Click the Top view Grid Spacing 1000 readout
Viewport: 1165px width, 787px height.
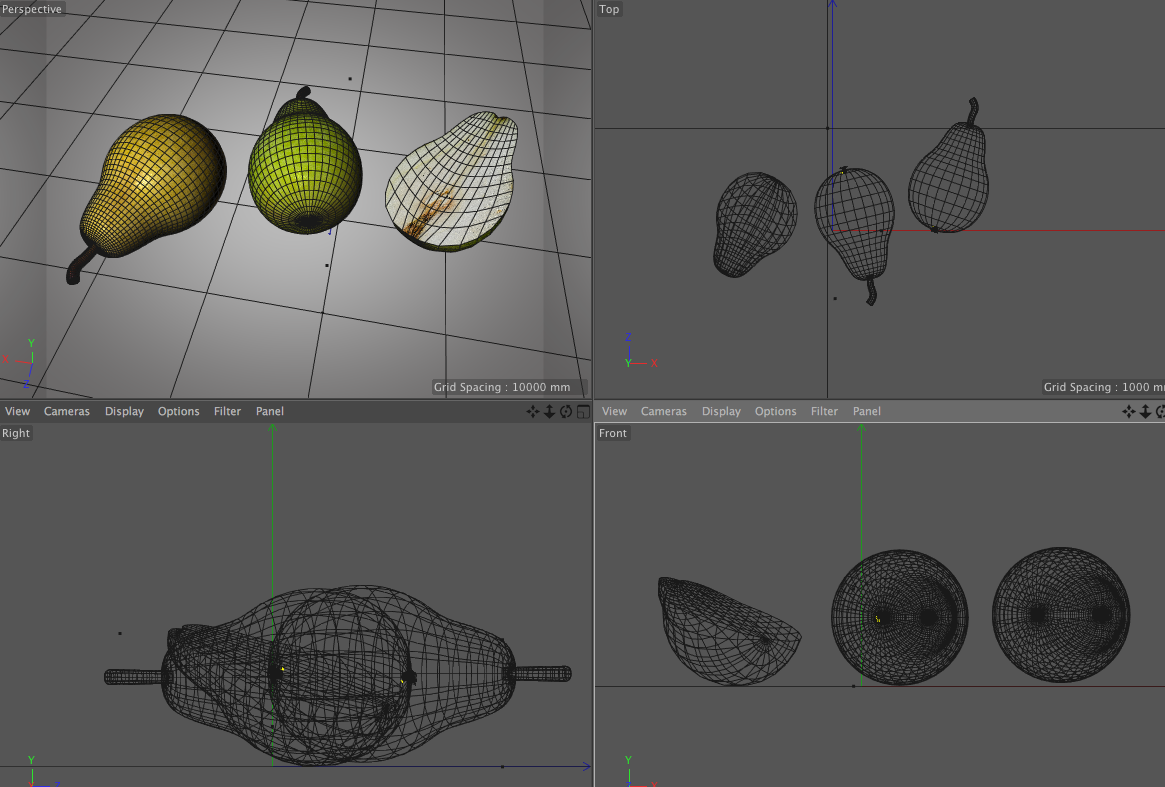coord(1103,387)
